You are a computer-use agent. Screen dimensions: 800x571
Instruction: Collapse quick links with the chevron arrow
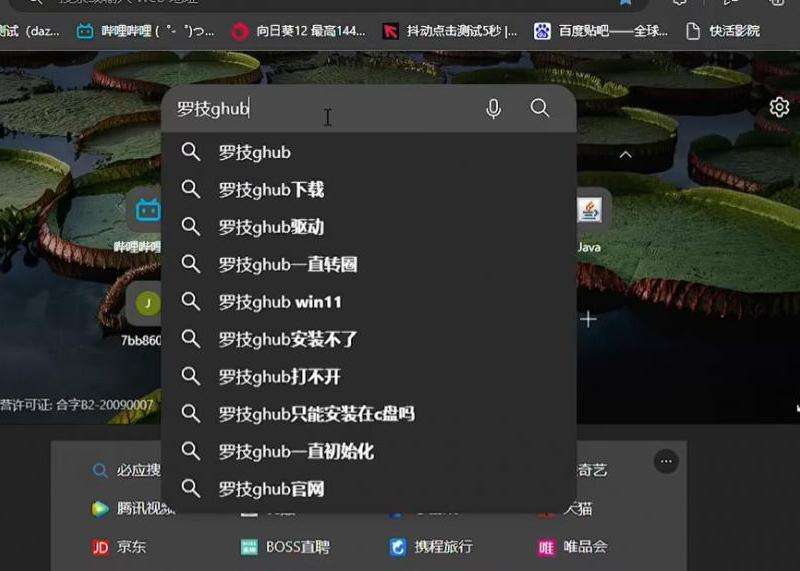coord(625,155)
